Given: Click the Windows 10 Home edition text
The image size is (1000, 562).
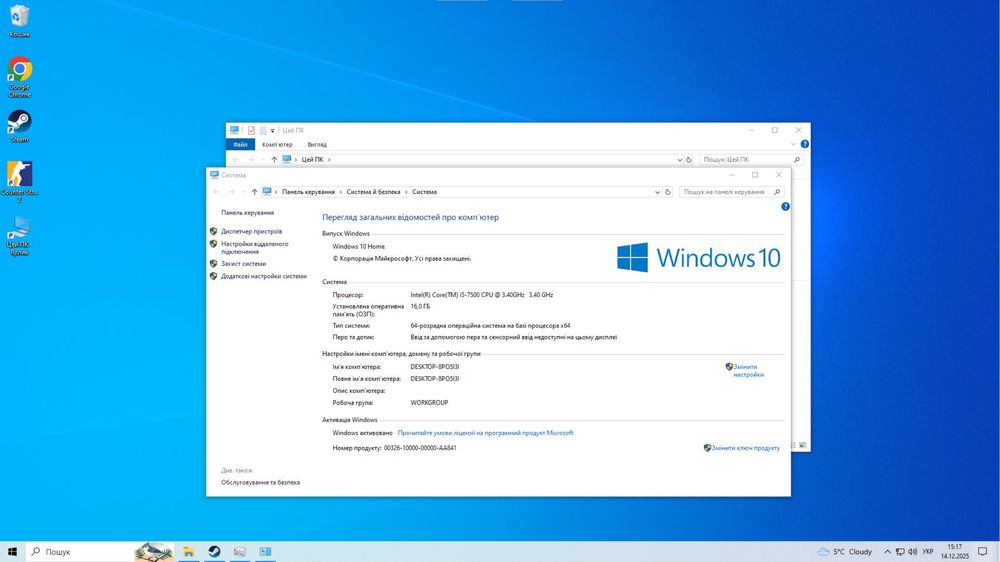Looking at the screenshot, I should (x=358, y=246).
